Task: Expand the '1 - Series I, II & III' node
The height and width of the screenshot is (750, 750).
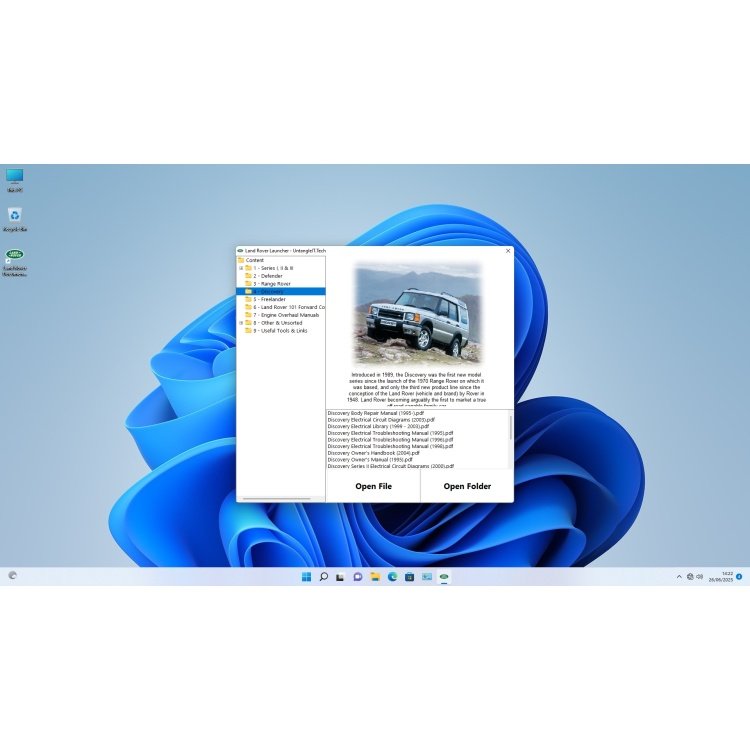Action: click(x=241, y=268)
